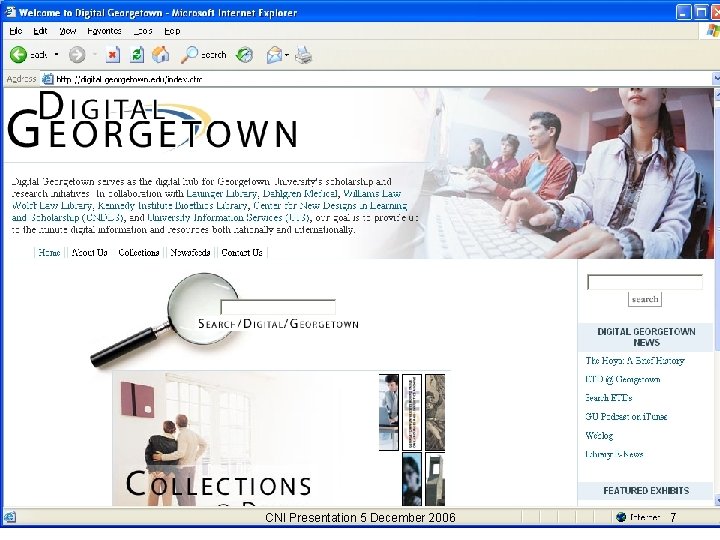Open The Hoya: A Brief History link

[x=635, y=360]
